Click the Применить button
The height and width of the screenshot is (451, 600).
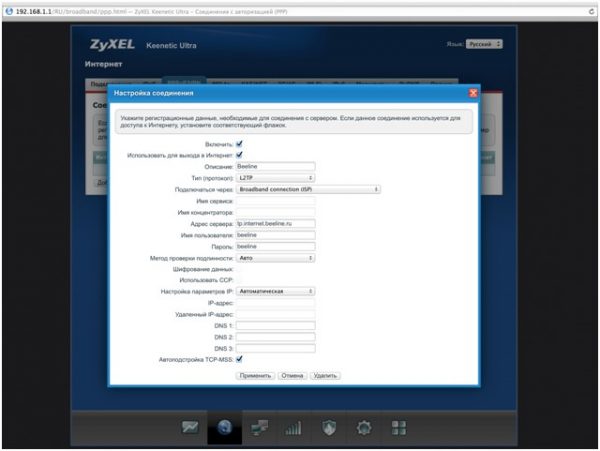255,376
